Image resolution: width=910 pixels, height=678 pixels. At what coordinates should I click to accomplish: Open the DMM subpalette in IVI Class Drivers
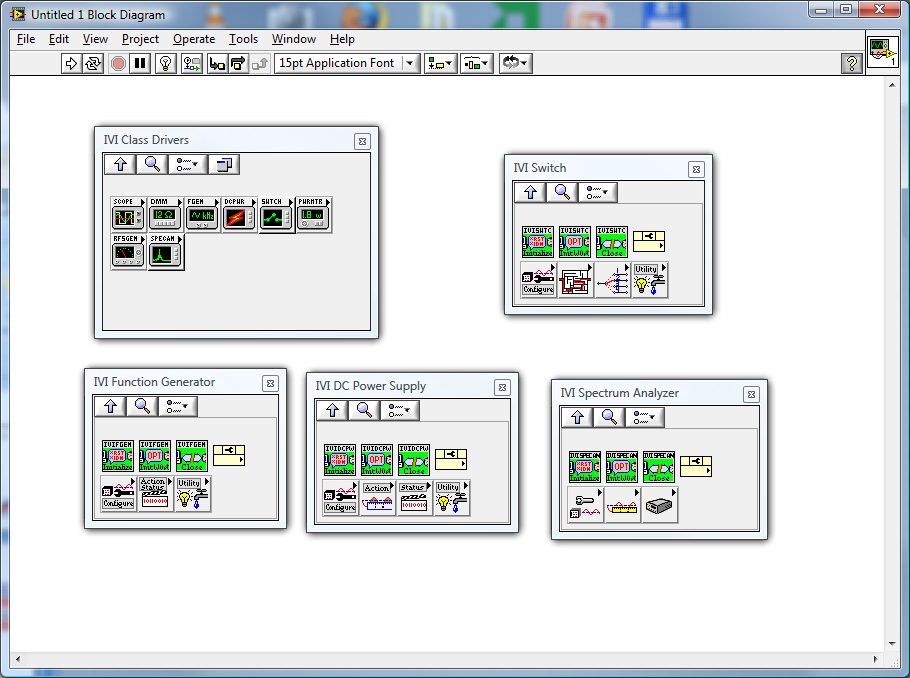click(165, 214)
